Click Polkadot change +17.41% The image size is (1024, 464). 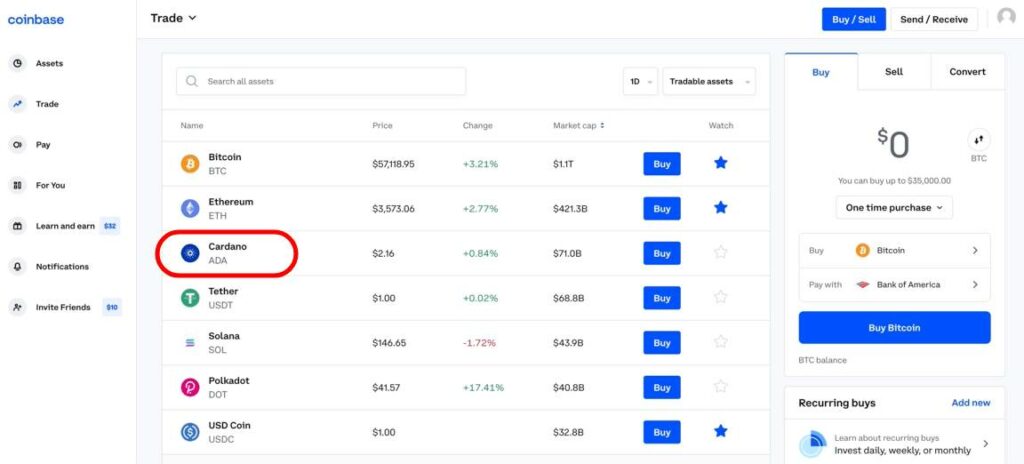click(x=483, y=388)
